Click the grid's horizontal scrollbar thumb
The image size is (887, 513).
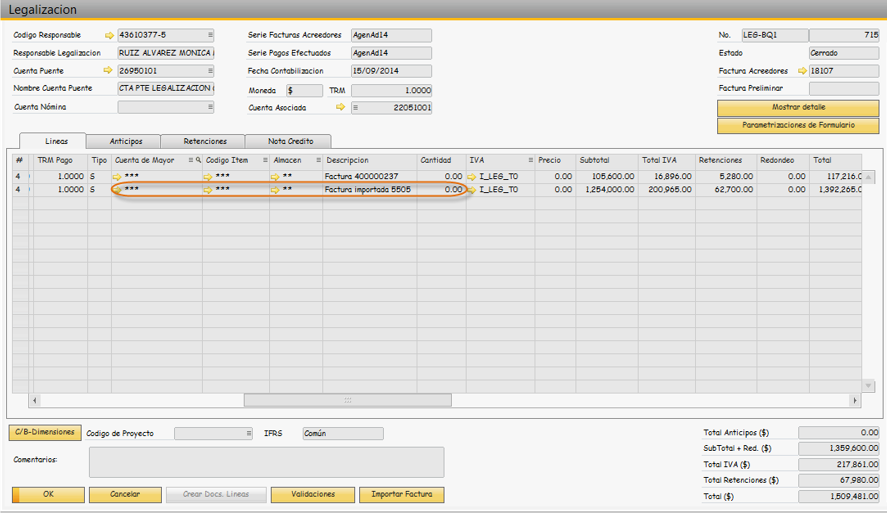coord(348,400)
